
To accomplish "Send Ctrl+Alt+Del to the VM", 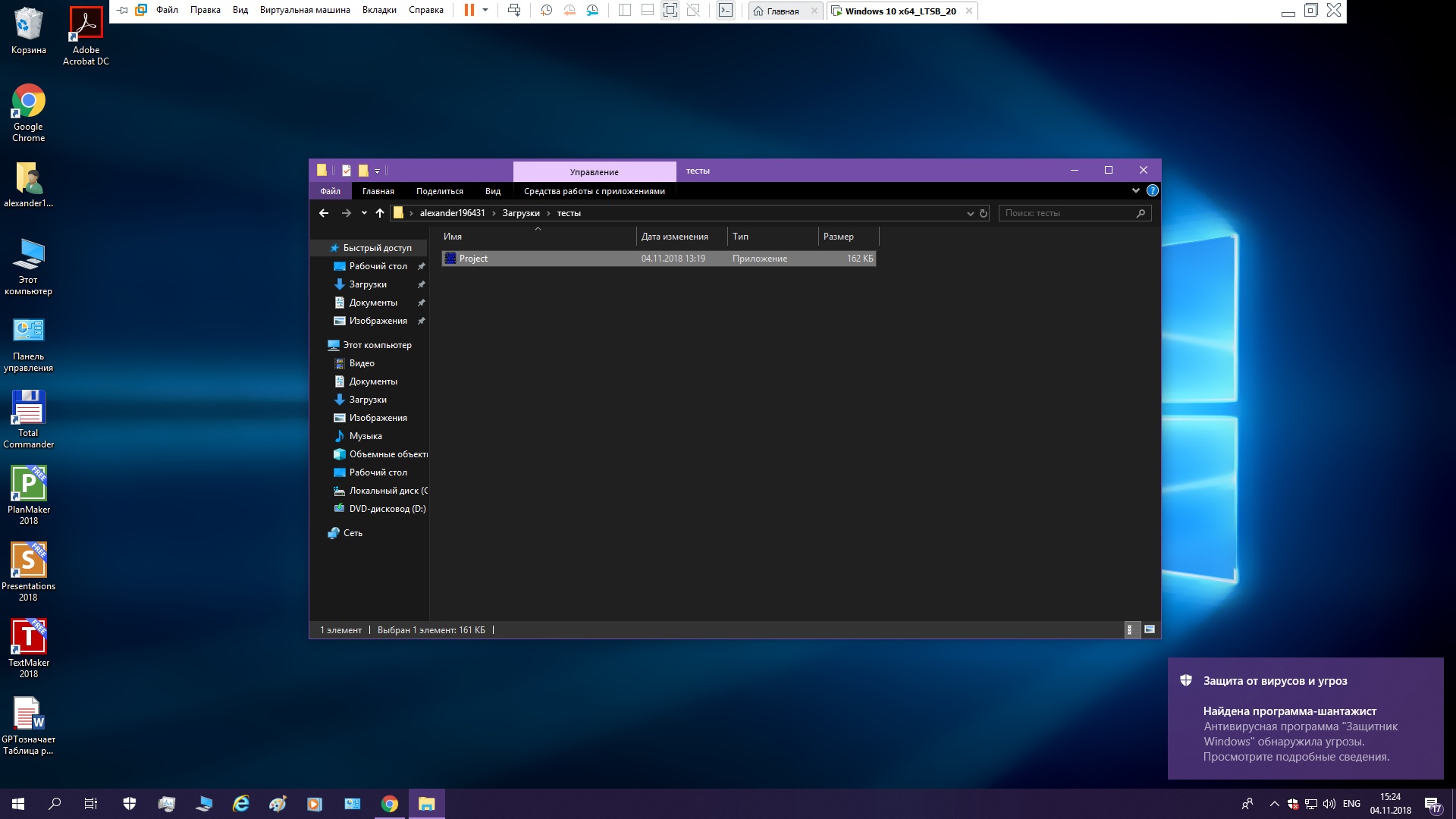I will (x=514, y=11).
